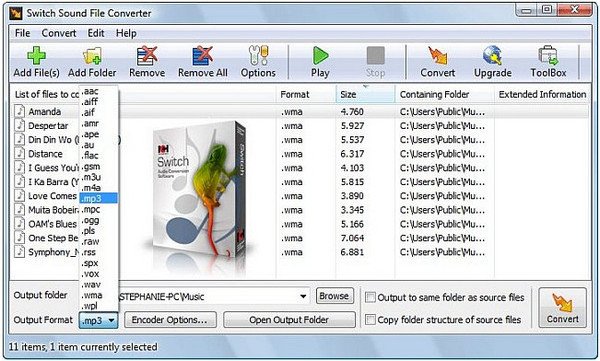
Task: Choose .wma in the format dropdown
Action: pyautogui.click(x=99, y=295)
